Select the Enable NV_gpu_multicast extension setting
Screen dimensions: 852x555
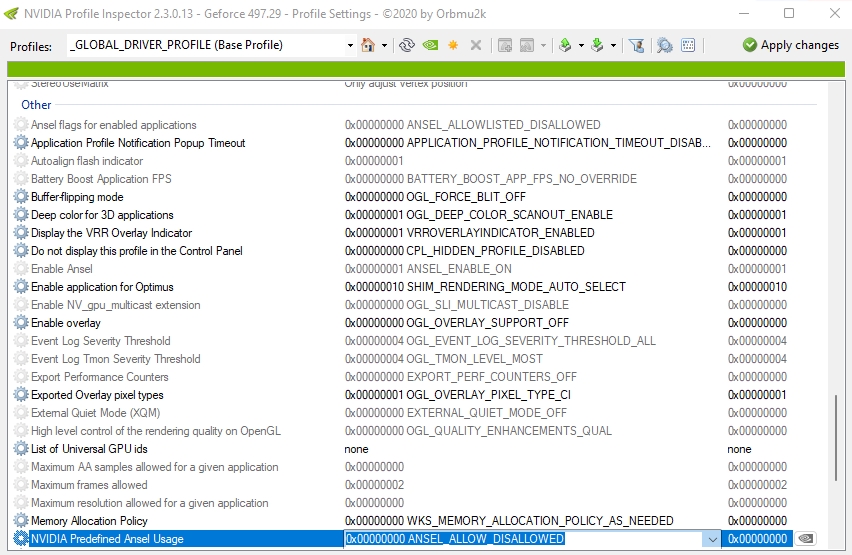pos(115,305)
